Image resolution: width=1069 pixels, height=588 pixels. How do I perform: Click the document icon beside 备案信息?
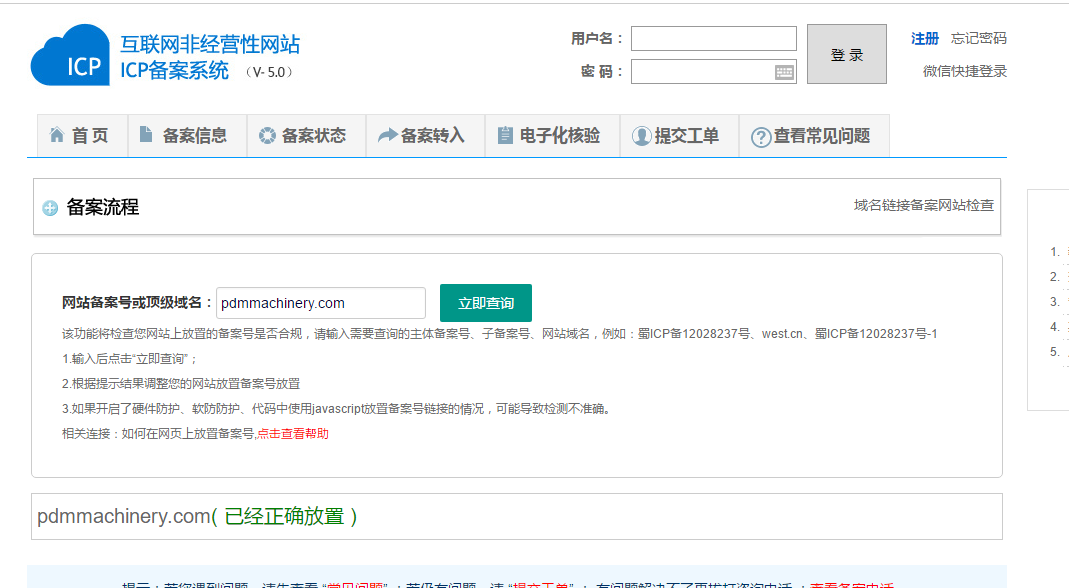(x=146, y=135)
